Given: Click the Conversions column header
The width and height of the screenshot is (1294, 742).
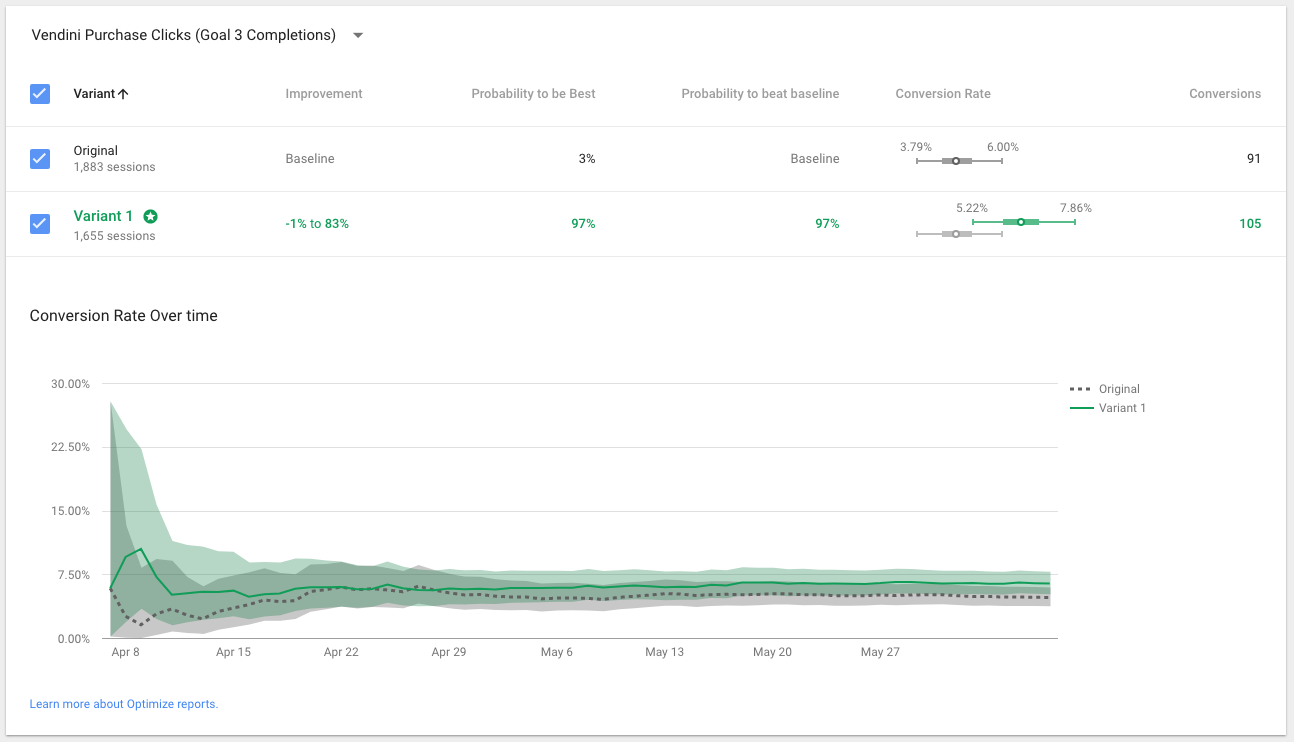Looking at the screenshot, I should pyautogui.click(x=1225, y=94).
